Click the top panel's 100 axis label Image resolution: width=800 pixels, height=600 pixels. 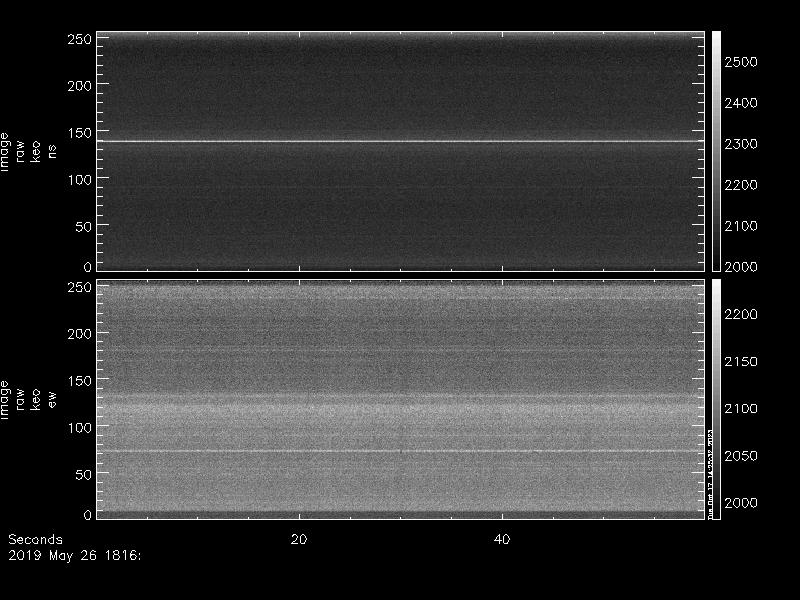pos(79,180)
